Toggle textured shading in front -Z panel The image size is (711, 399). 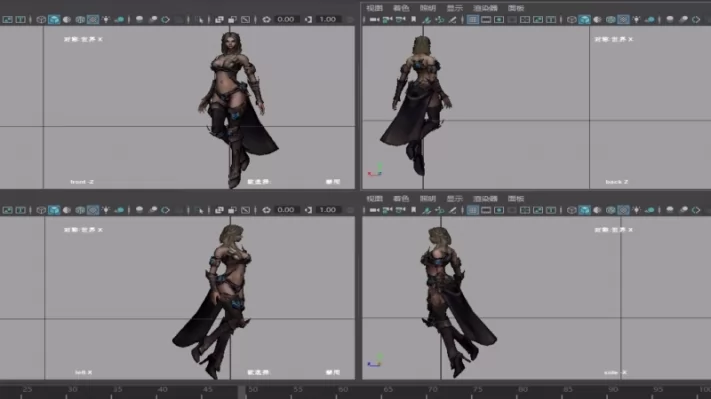click(93, 19)
